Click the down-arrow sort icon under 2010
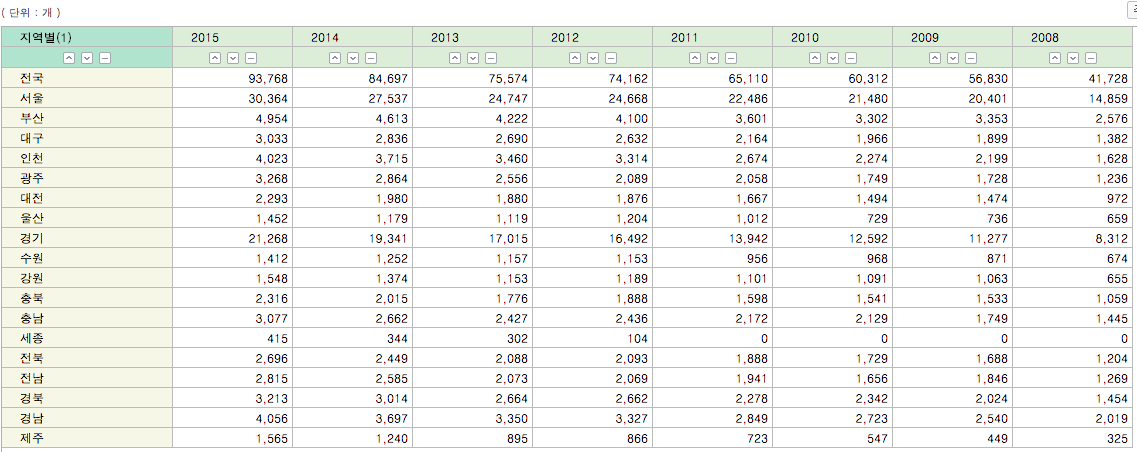Viewport: 1137px width, 452px height. pyautogui.click(x=832, y=58)
